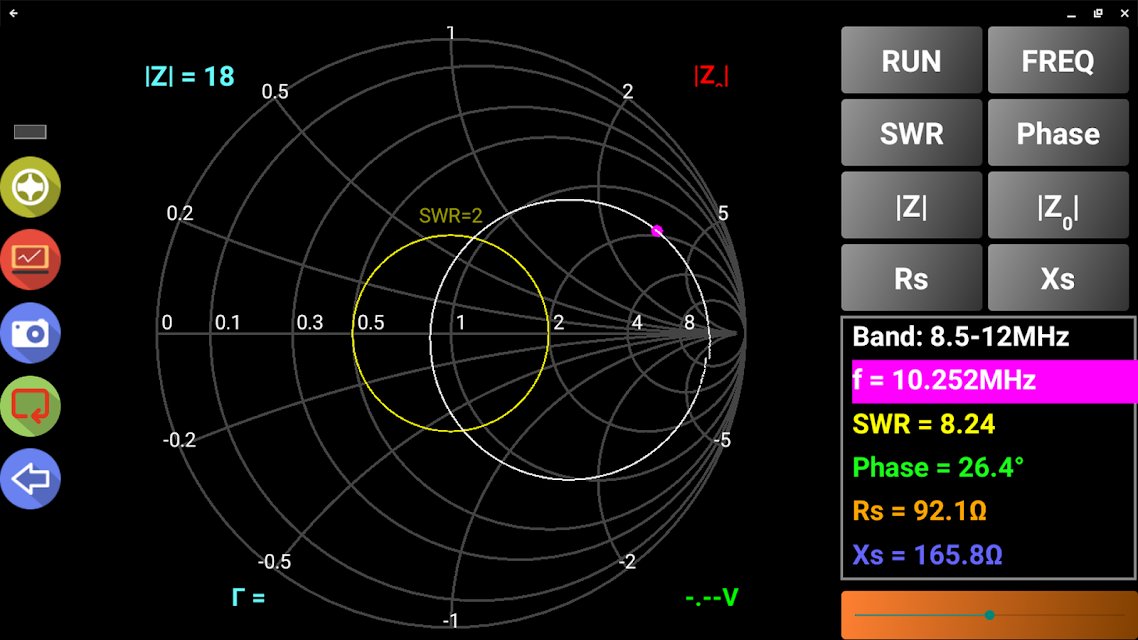The width and height of the screenshot is (1138, 640).
Task: Take a screenshot with the camera icon
Action: coord(31,333)
